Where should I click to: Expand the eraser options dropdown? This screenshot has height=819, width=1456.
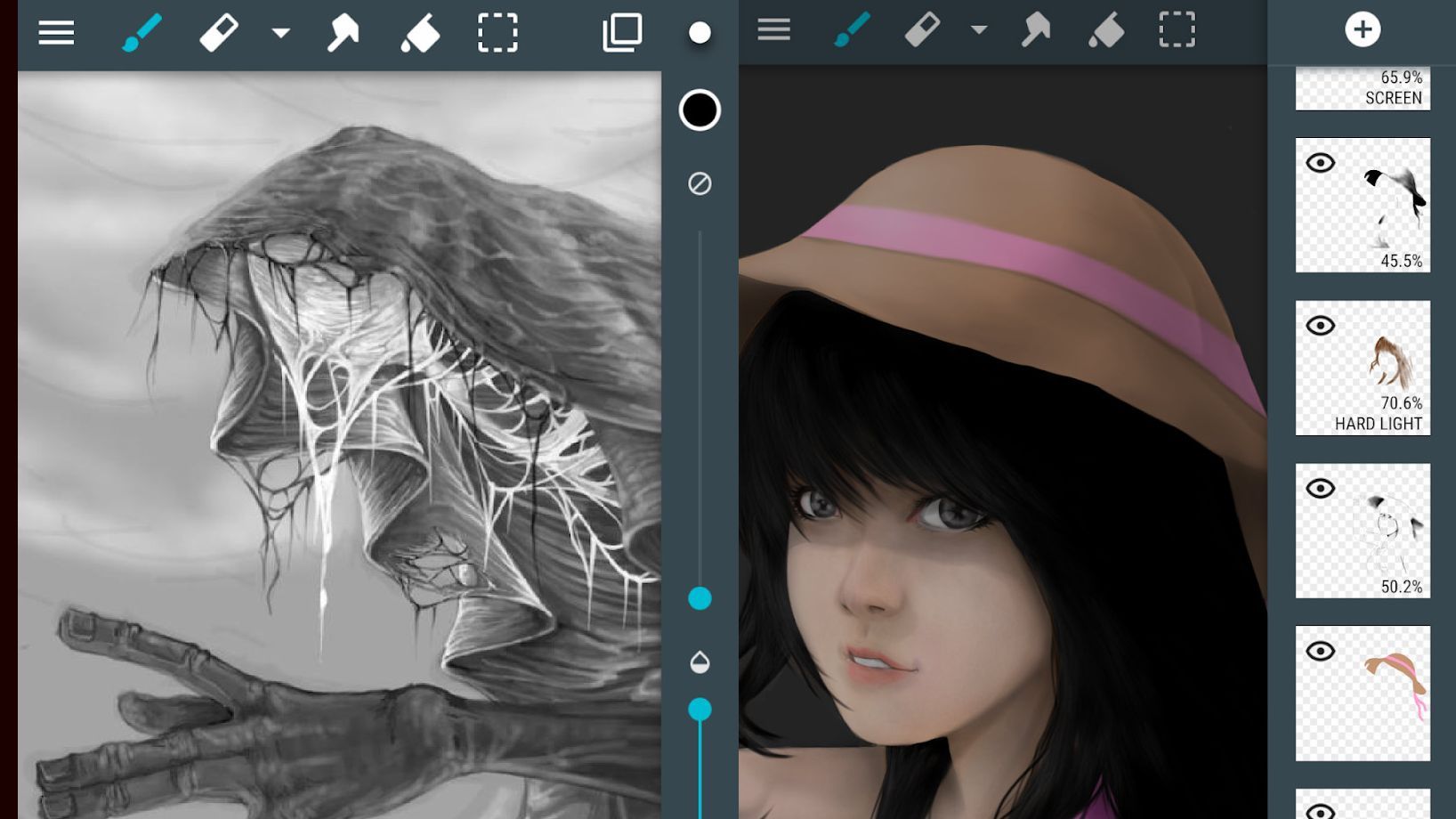click(x=281, y=32)
